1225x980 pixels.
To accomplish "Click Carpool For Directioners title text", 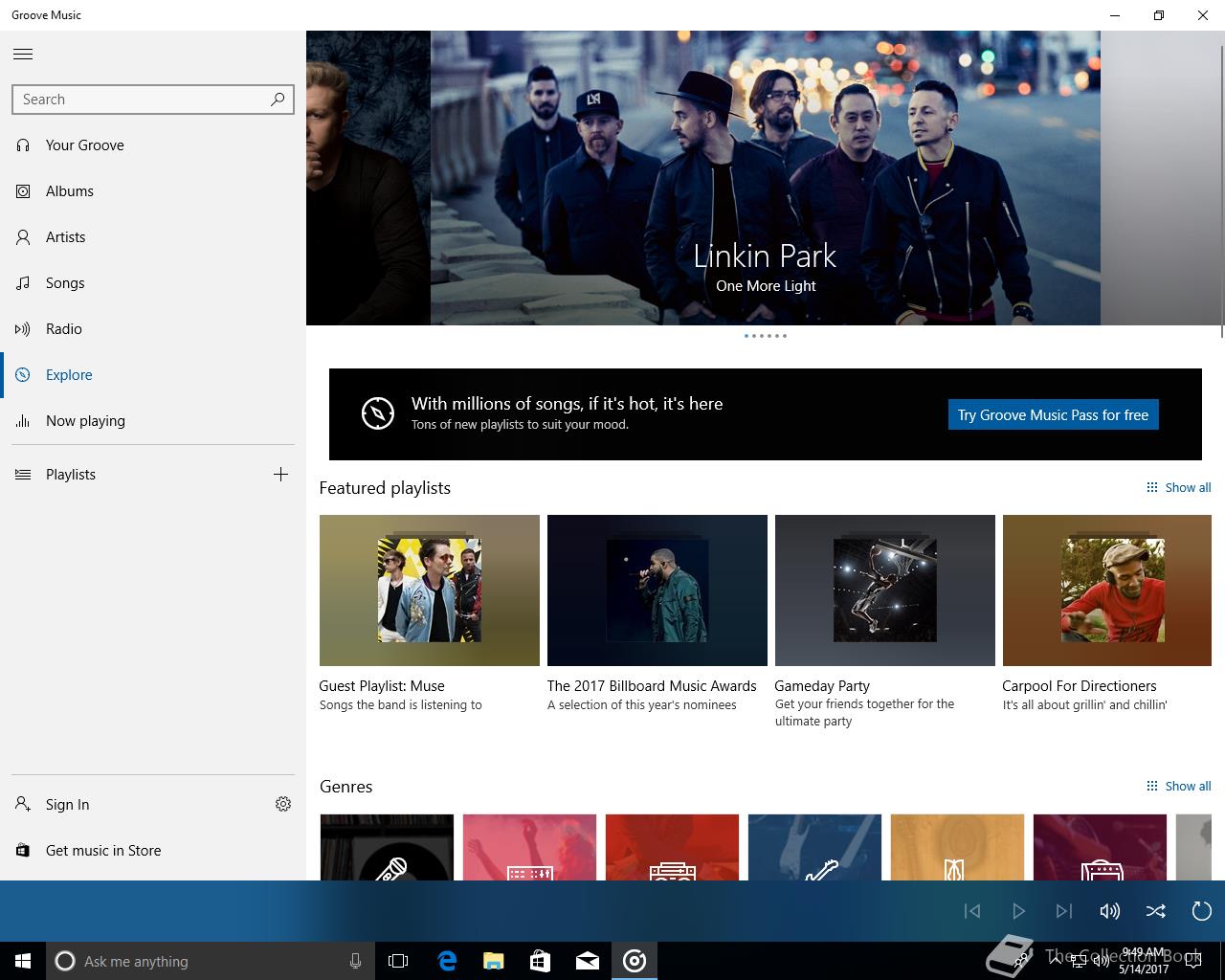I will click(1080, 686).
